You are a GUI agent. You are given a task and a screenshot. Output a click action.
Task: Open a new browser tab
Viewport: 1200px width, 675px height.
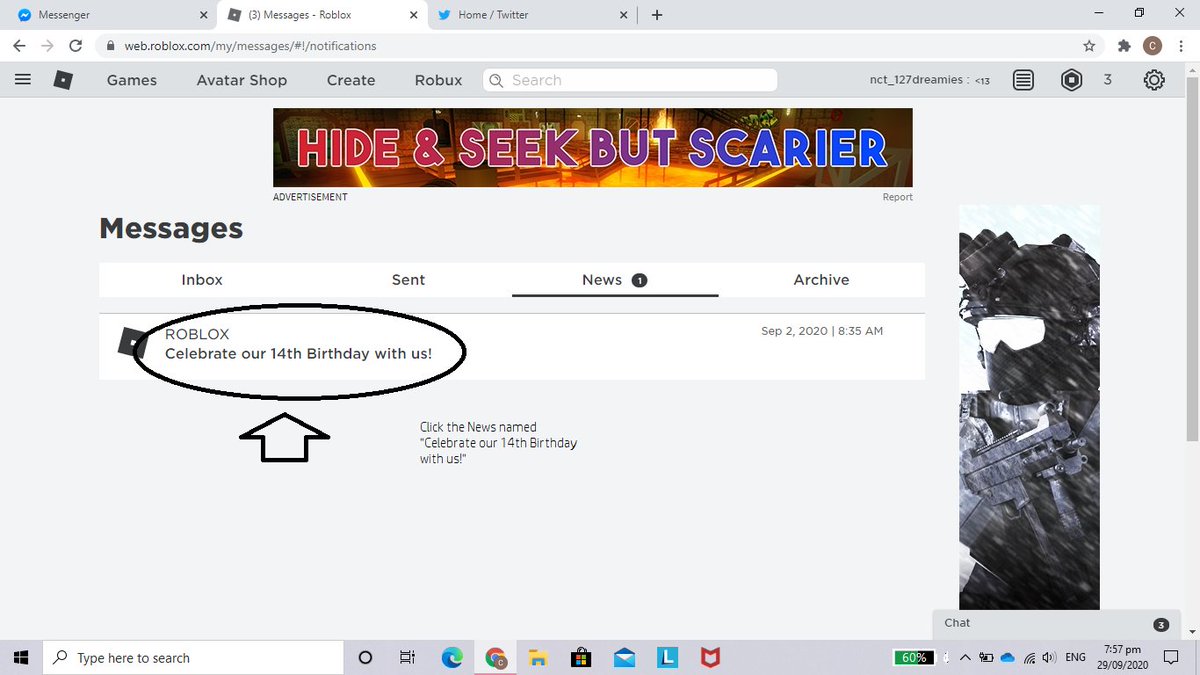(x=657, y=15)
